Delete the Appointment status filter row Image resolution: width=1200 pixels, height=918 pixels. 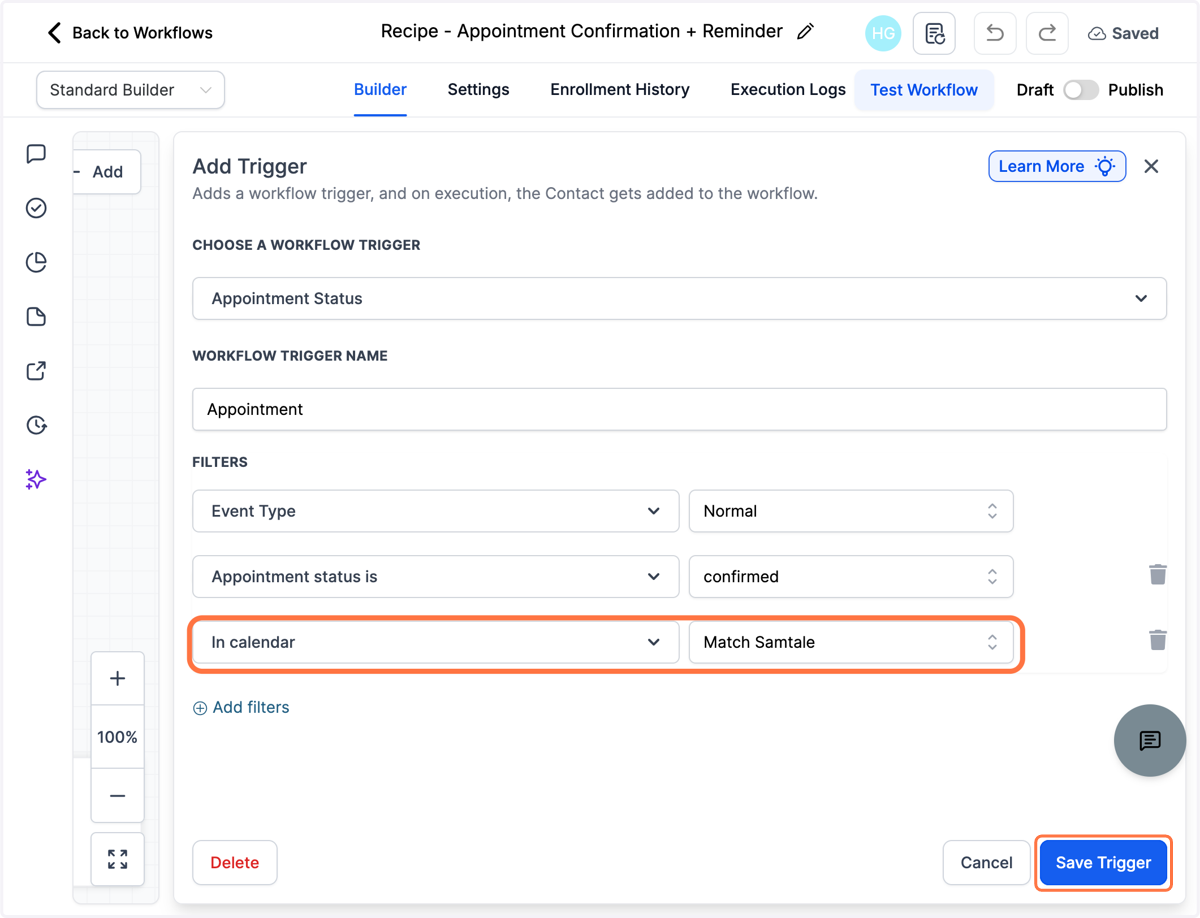[x=1158, y=574]
